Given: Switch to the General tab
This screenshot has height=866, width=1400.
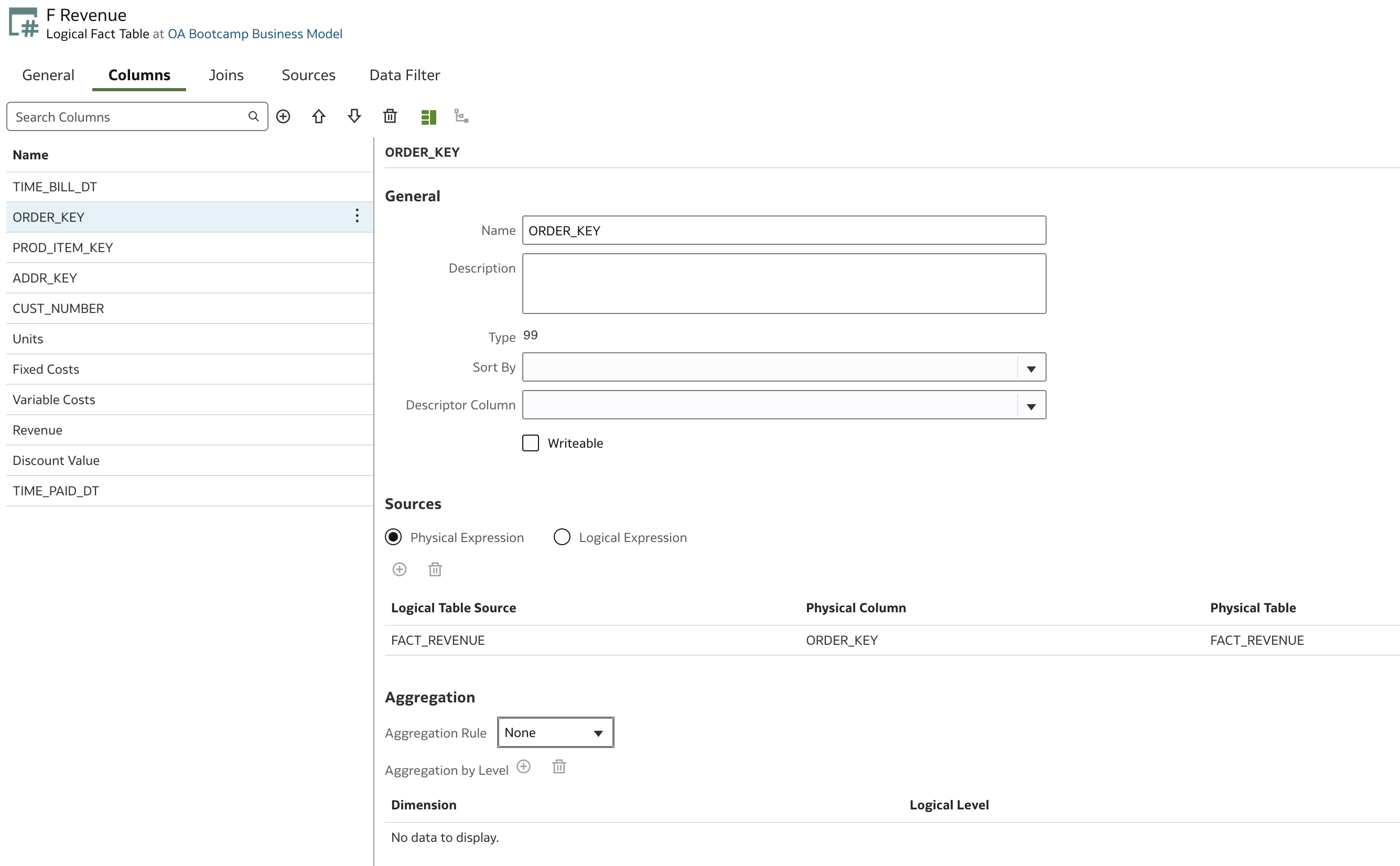Looking at the screenshot, I should click(x=48, y=75).
